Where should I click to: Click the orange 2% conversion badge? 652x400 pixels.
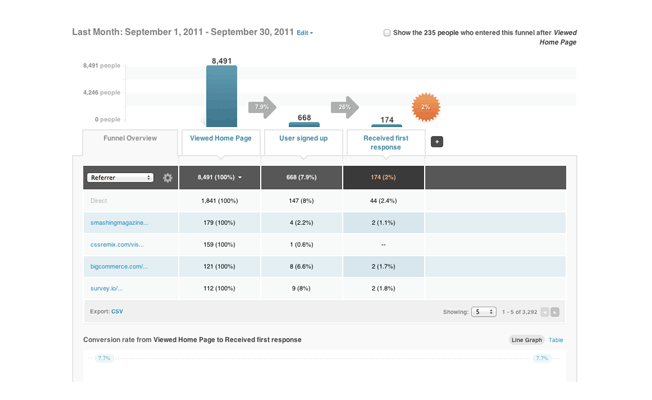click(x=426, y=107)
